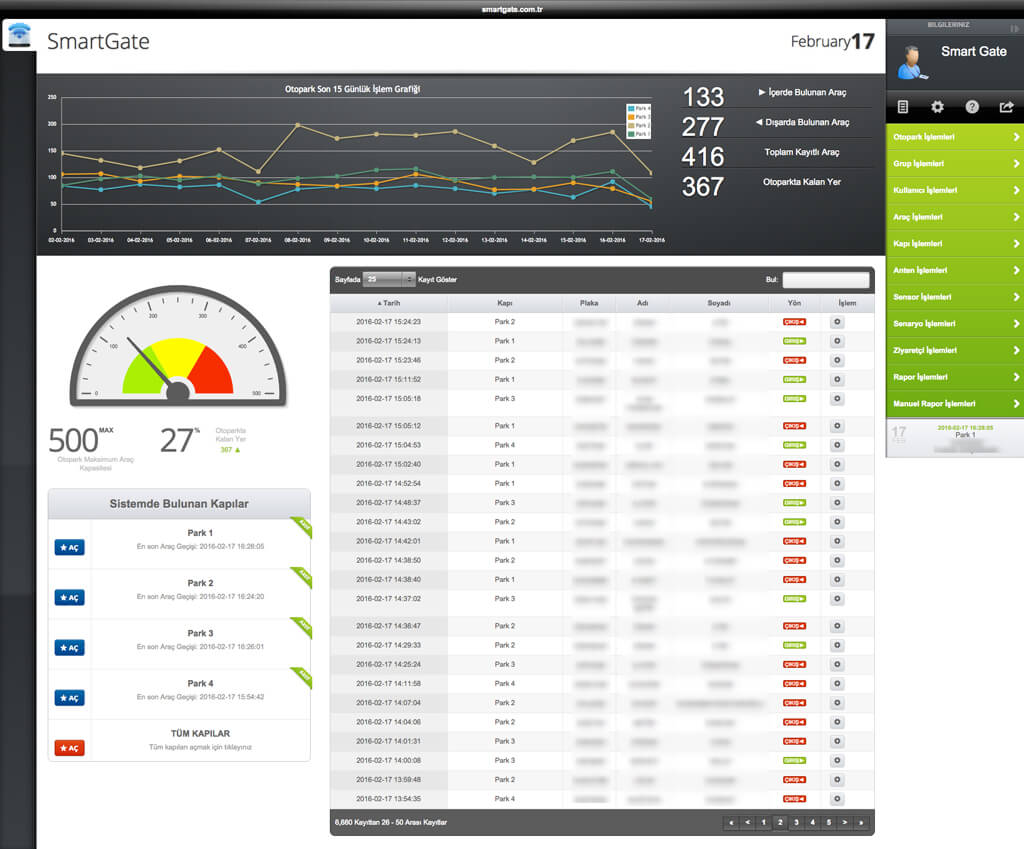Open the Kapı İşlemleri menu item
Image resolution: width=1024 pixels, height=849 pixels.
pyautogui.click(x=954, y=244)
